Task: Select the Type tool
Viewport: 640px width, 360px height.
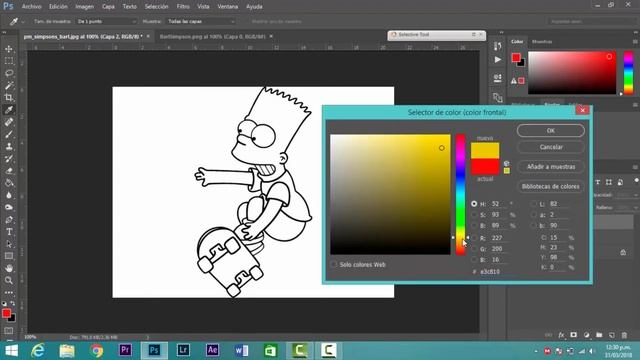Action: (x=9, y=232)
